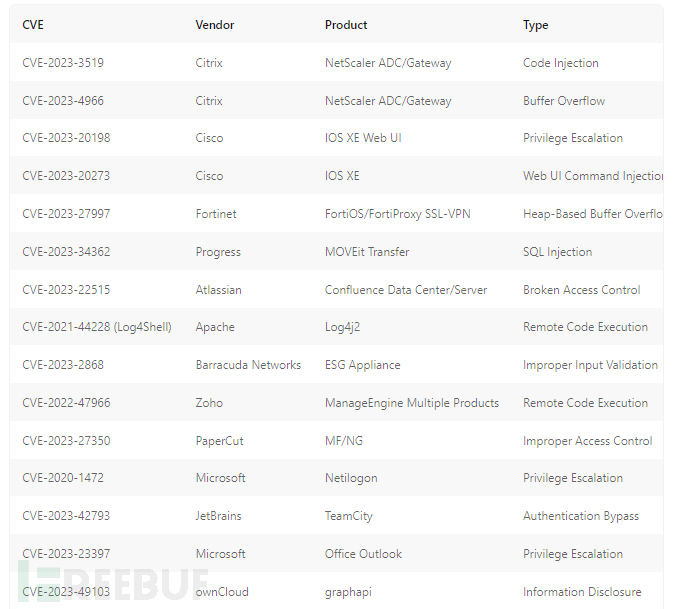
Task: Select the Barracuda Networks vendor cell
Action: [248, 365]
